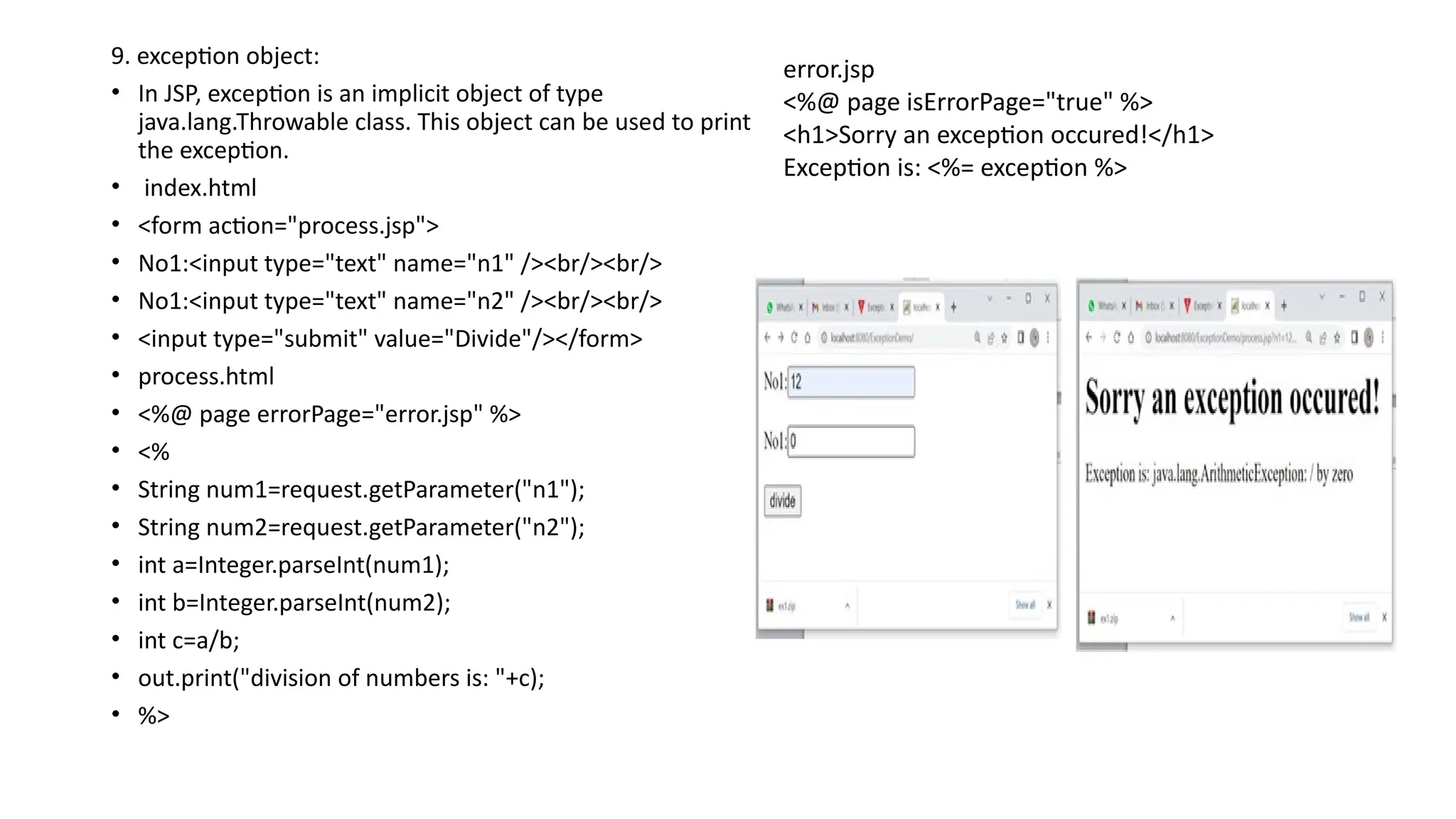Click '<form action="process.jsp">' line
1456x819 pixels.
click(289, 226)
